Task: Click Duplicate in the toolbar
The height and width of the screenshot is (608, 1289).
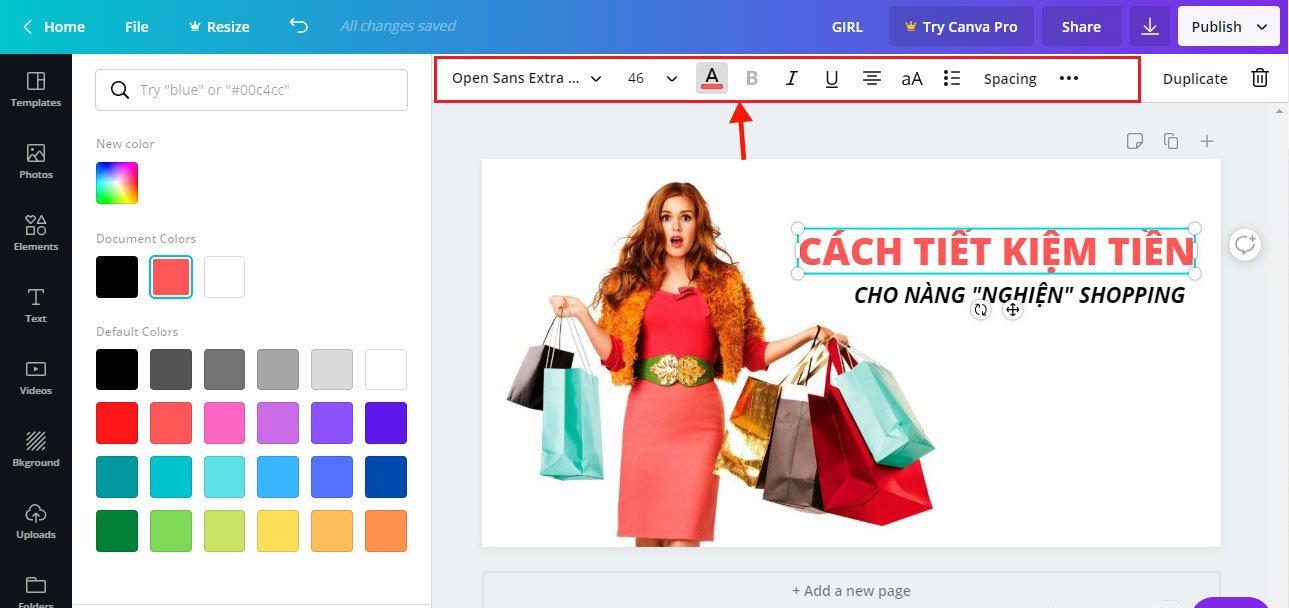Action: (1195, 78)
